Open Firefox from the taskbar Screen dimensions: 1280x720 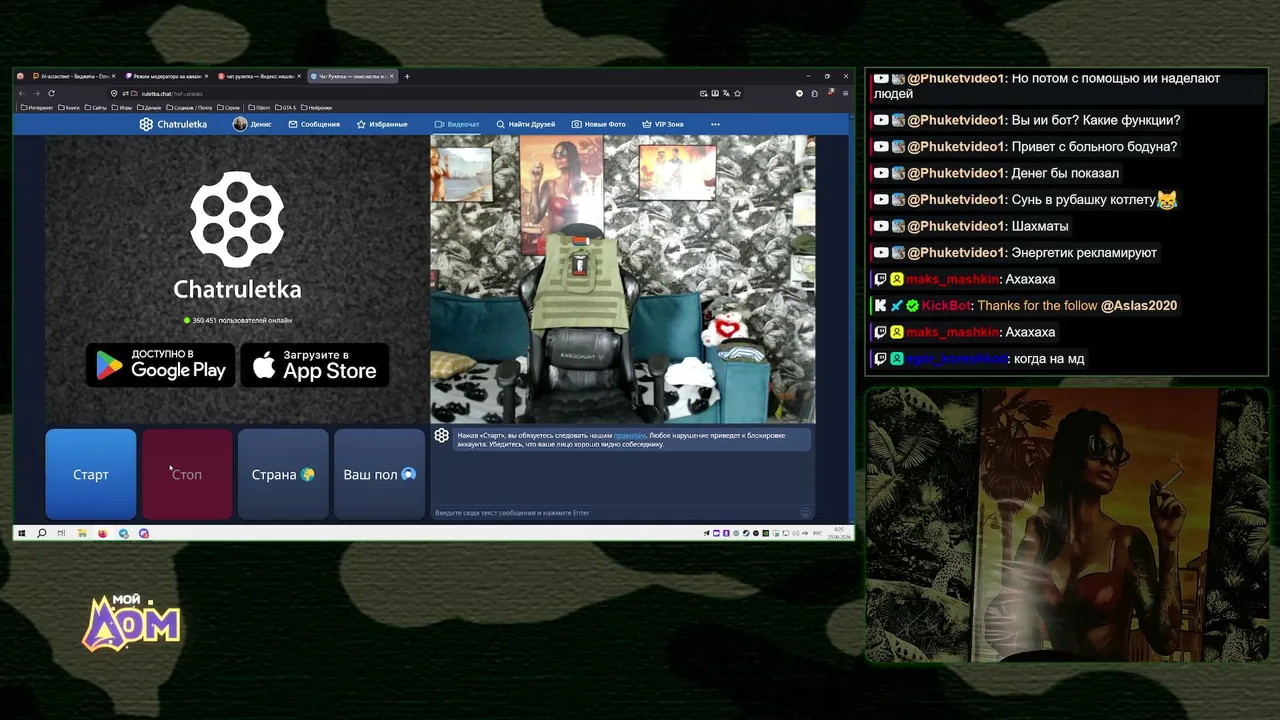(x=102, y=533)
